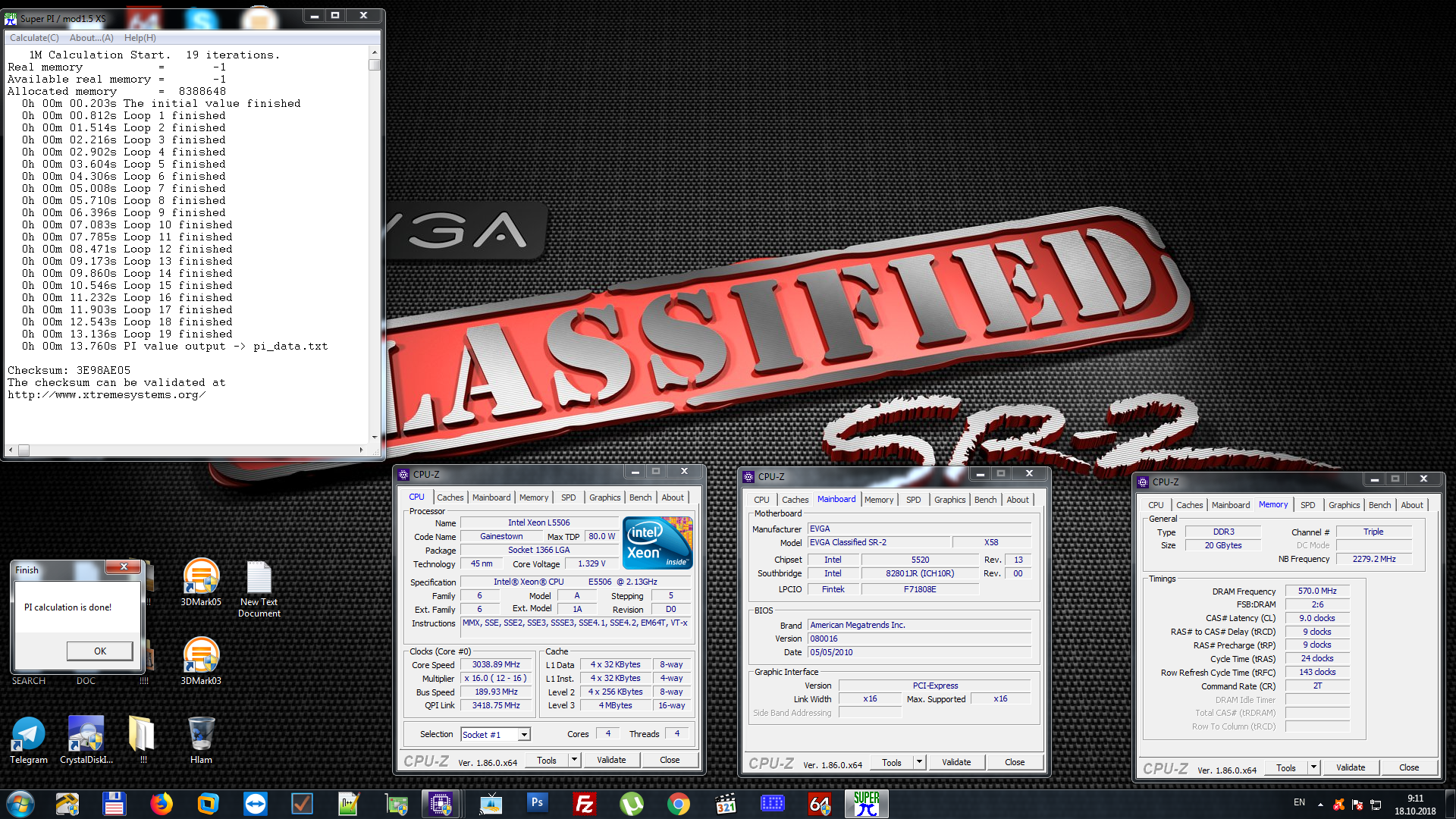
Task: Click the Intel Xeon L5506 name field
Action: [538, 522]
